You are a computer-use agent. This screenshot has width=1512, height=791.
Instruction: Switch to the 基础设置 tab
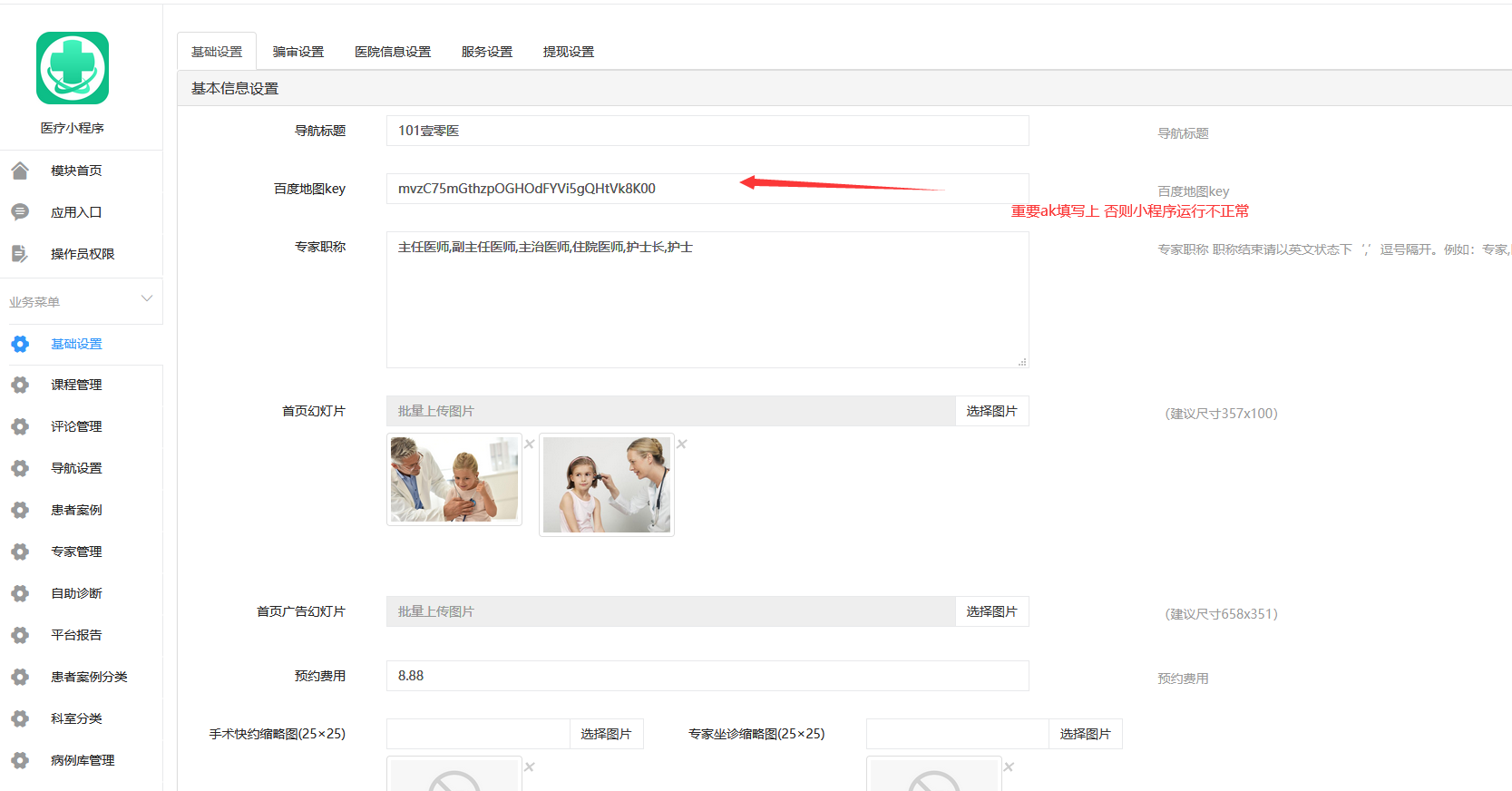click(217, 52)
